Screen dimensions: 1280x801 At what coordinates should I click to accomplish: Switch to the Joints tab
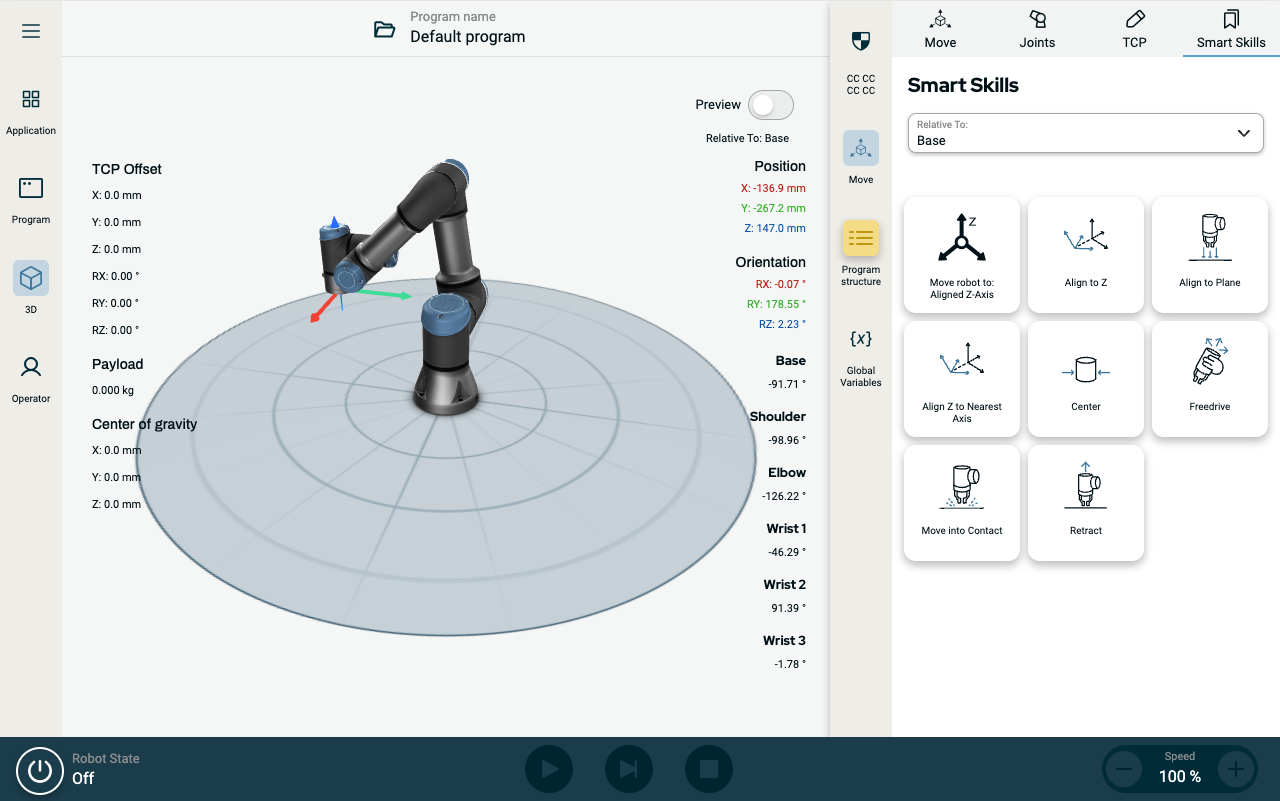pyautogui.click(x=1037, y=29)
